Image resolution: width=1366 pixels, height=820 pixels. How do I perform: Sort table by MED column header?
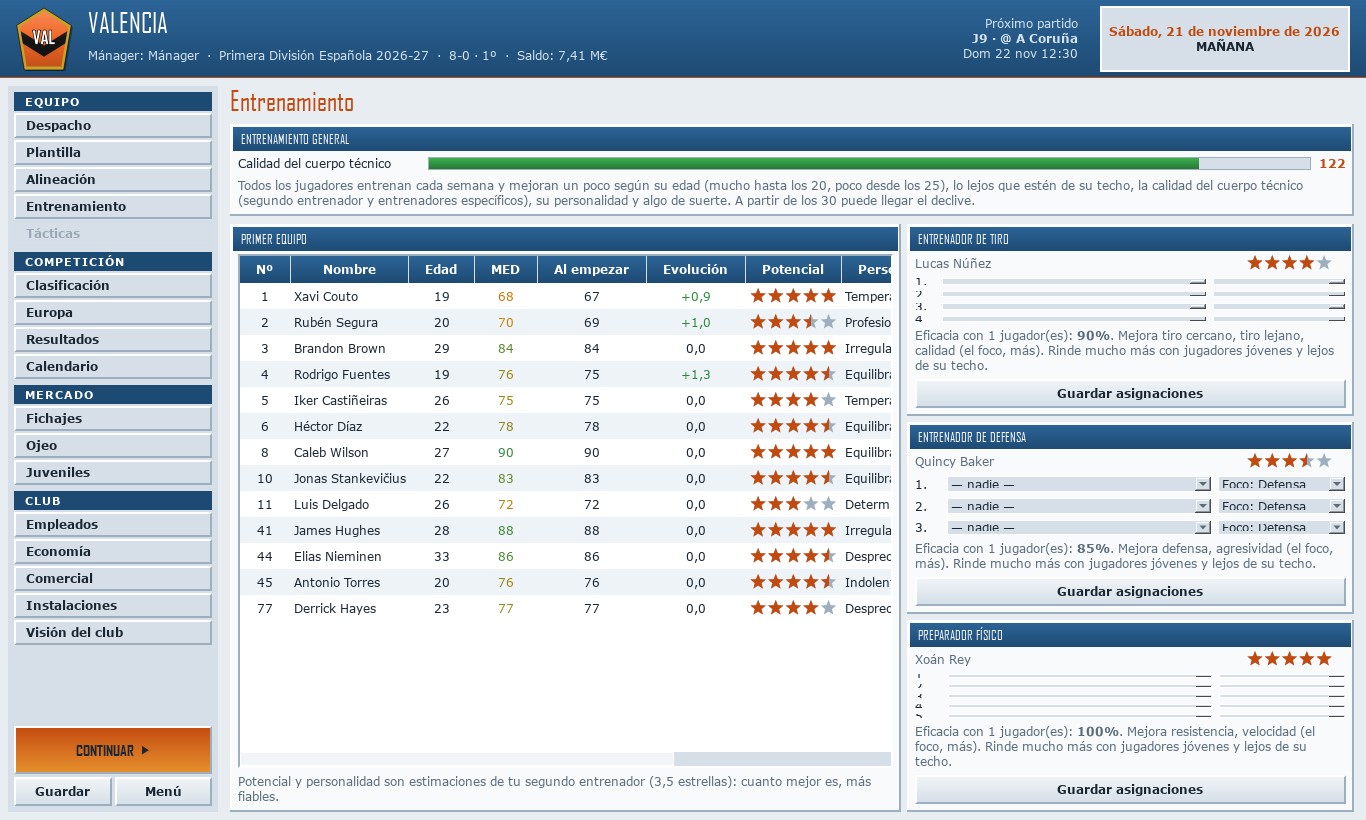pos(505,269)
